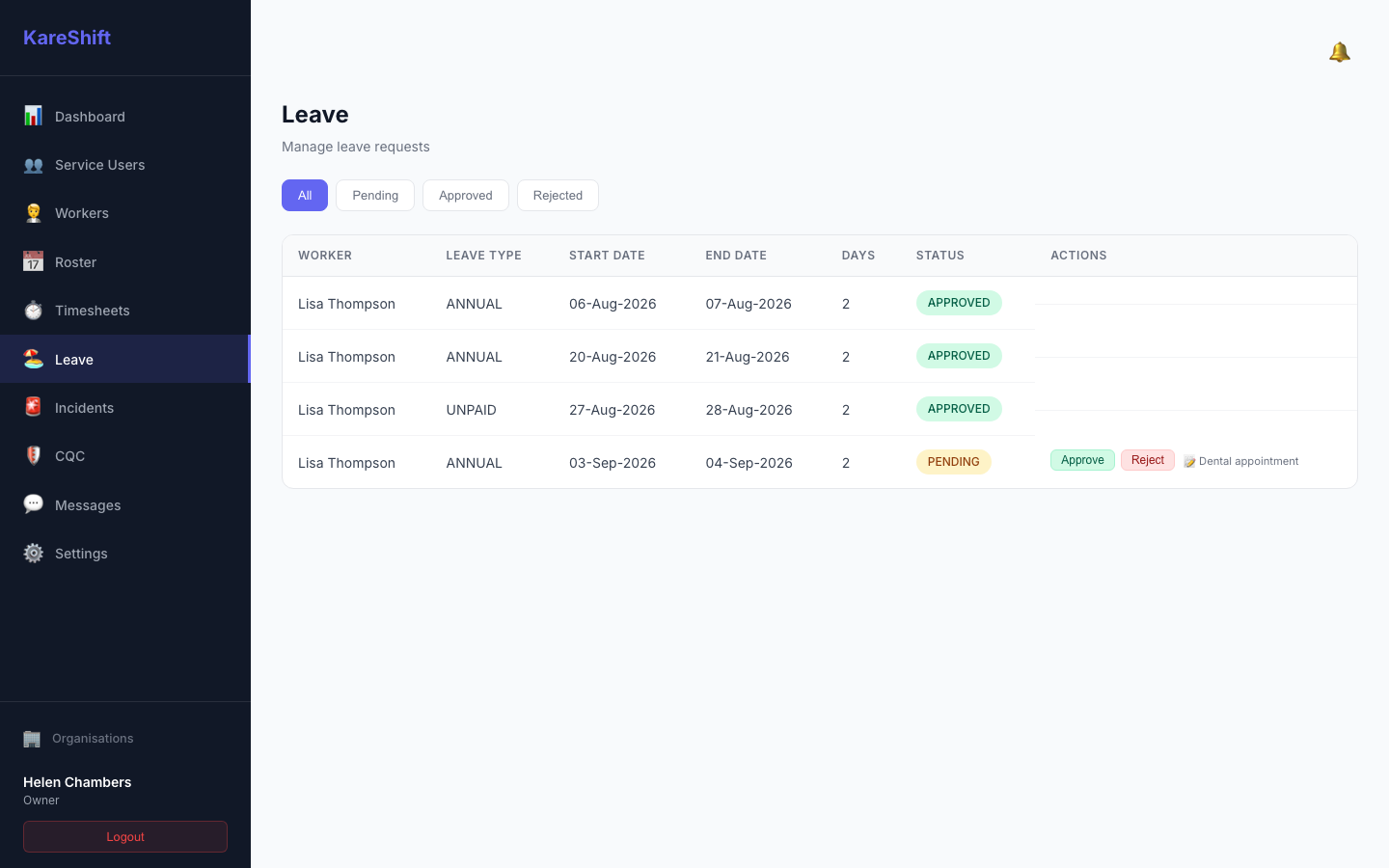Approve Lisa Thompson's 03-Sep-2026 leave
This screenshot has height=868, width=1389.
[x=1082, y=460]
